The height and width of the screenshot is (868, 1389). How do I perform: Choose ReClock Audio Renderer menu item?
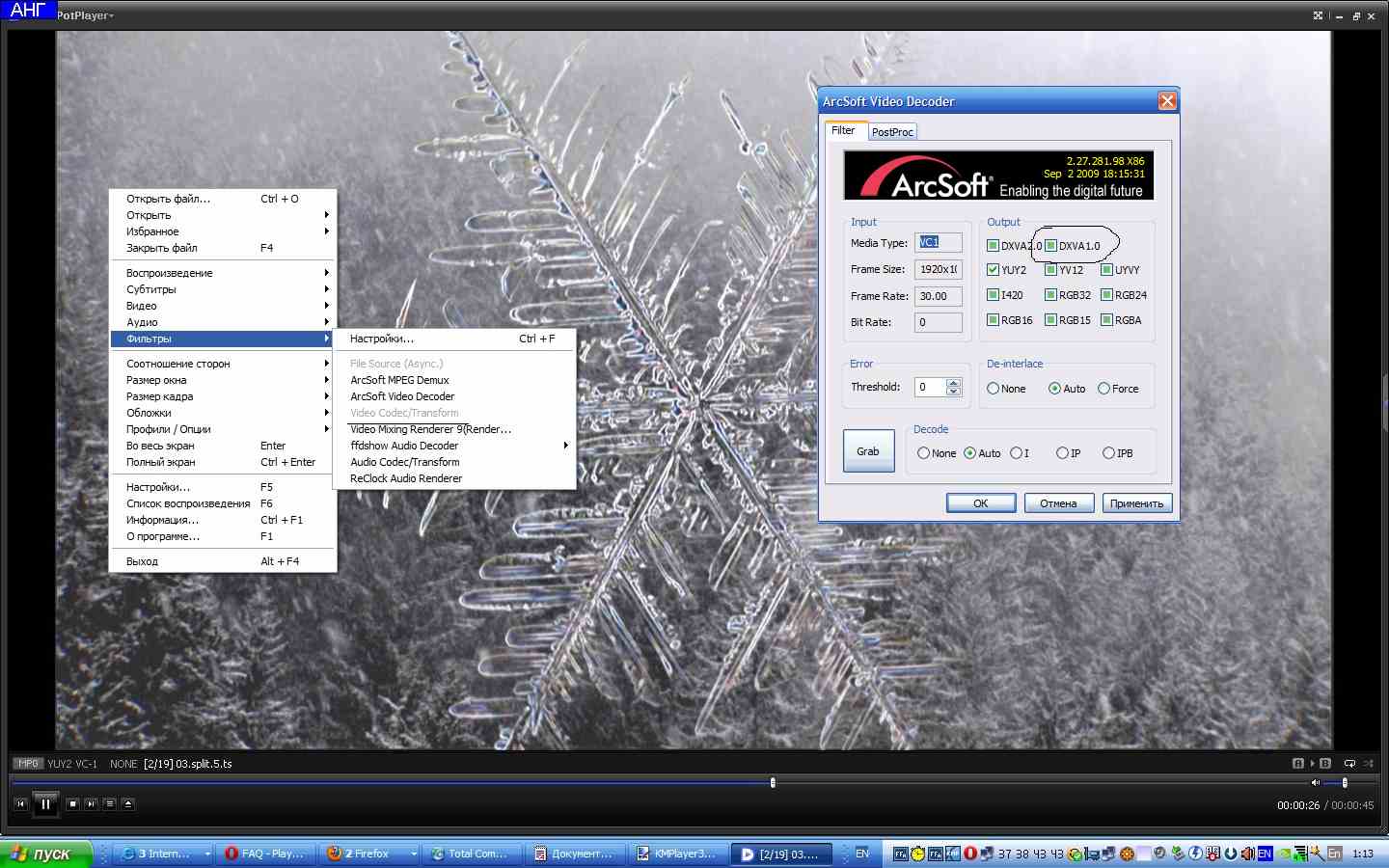click(x=454, y=478)
